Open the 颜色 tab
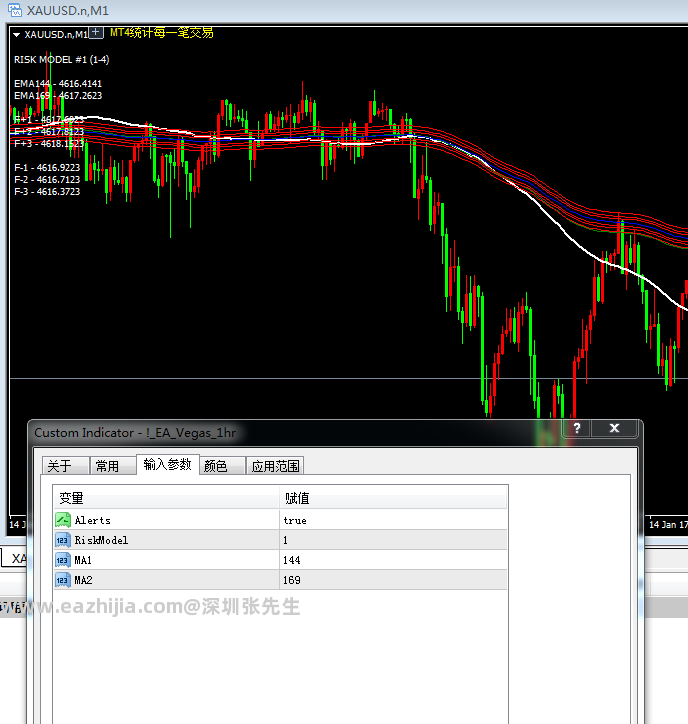This screenshot has height=724, width=688. click(222, 465)
